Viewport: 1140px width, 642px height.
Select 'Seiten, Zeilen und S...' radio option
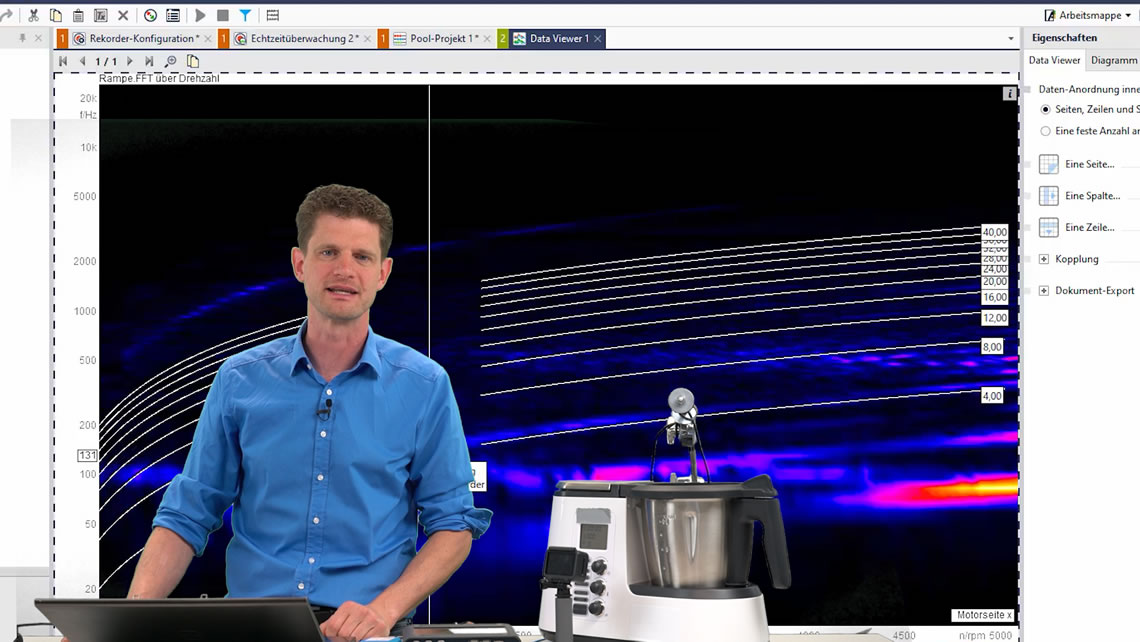click(x=1046, y=109)
